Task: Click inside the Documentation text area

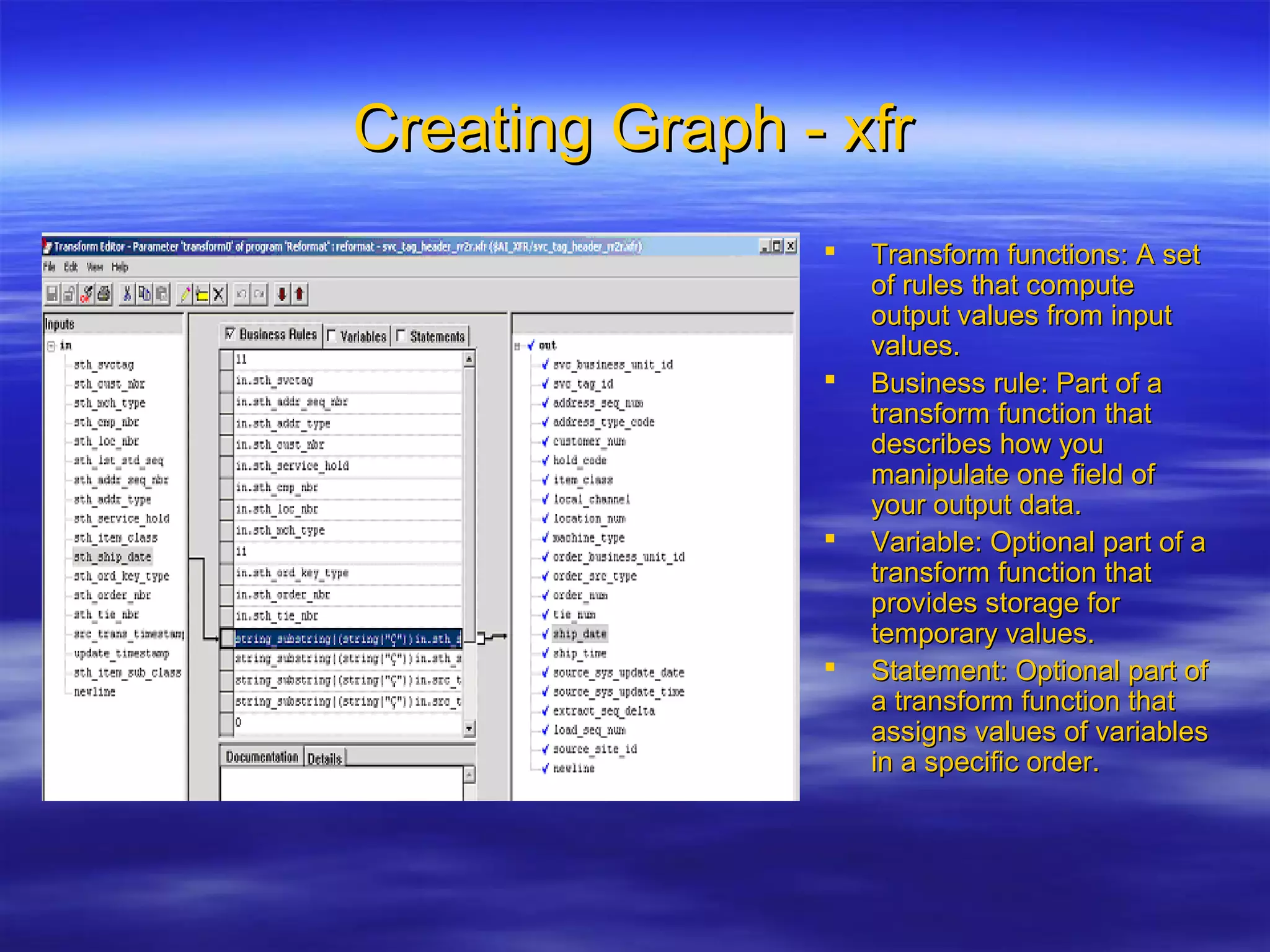Action: (342, 783)
